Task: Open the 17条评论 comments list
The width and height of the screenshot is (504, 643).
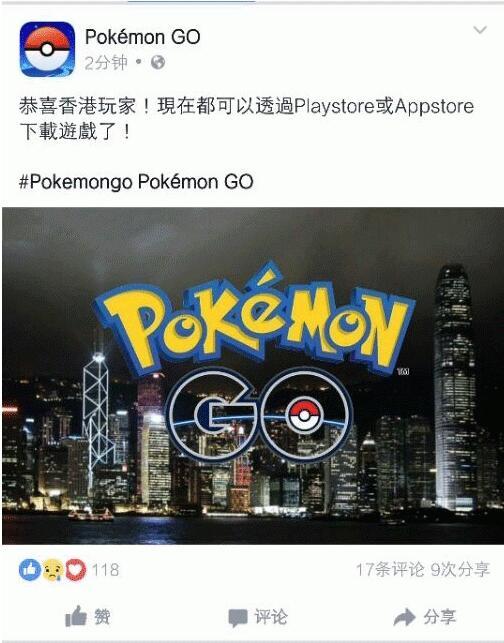Action: [x=390, y=570]
